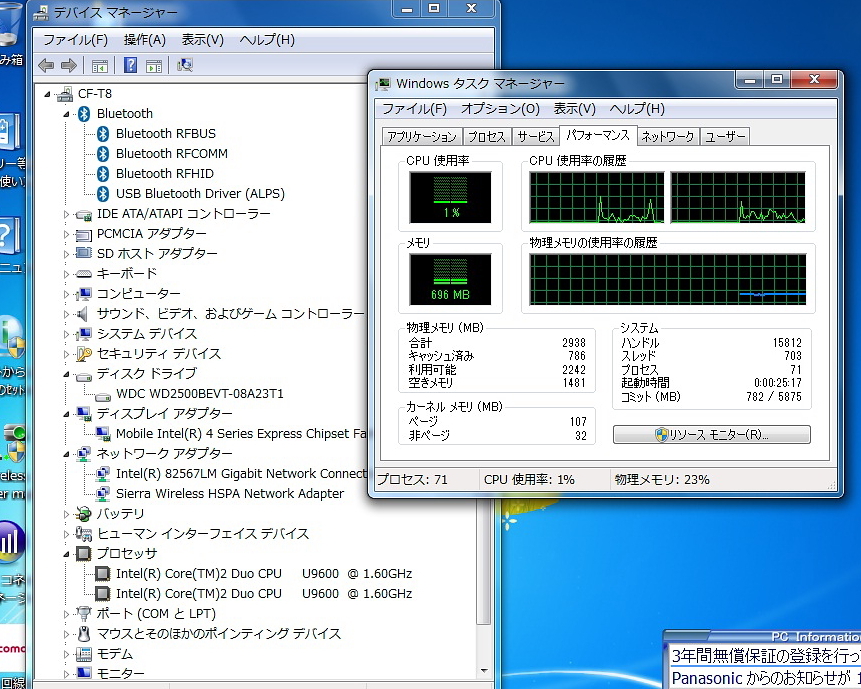Open Task Manager ヘルプ(H) menu
Image resolution: width=861 pixels, height=689 pixels.
[637, 109]
